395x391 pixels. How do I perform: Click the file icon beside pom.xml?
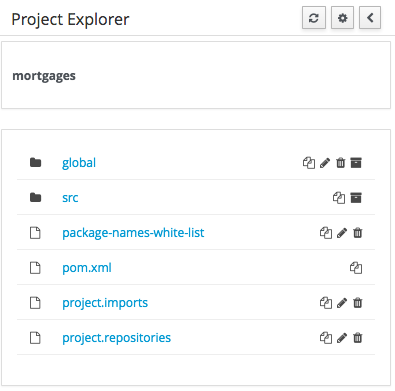coord(35,268)
